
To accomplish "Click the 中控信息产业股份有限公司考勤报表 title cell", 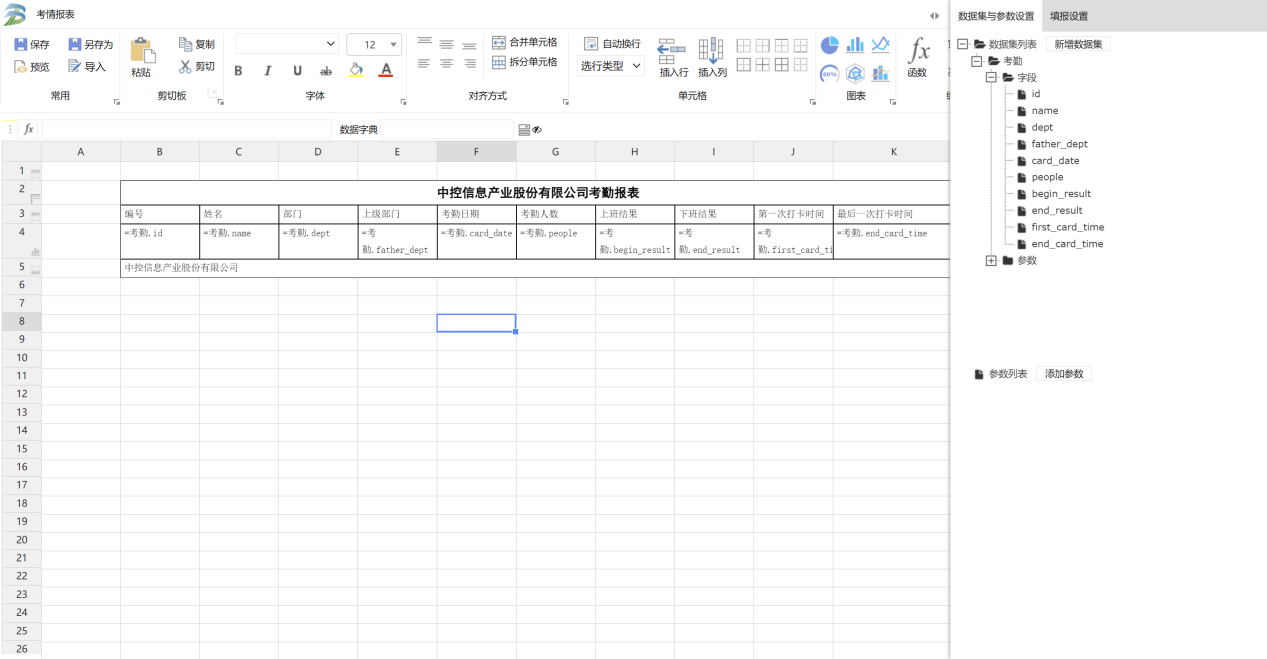I will point(538,192).
